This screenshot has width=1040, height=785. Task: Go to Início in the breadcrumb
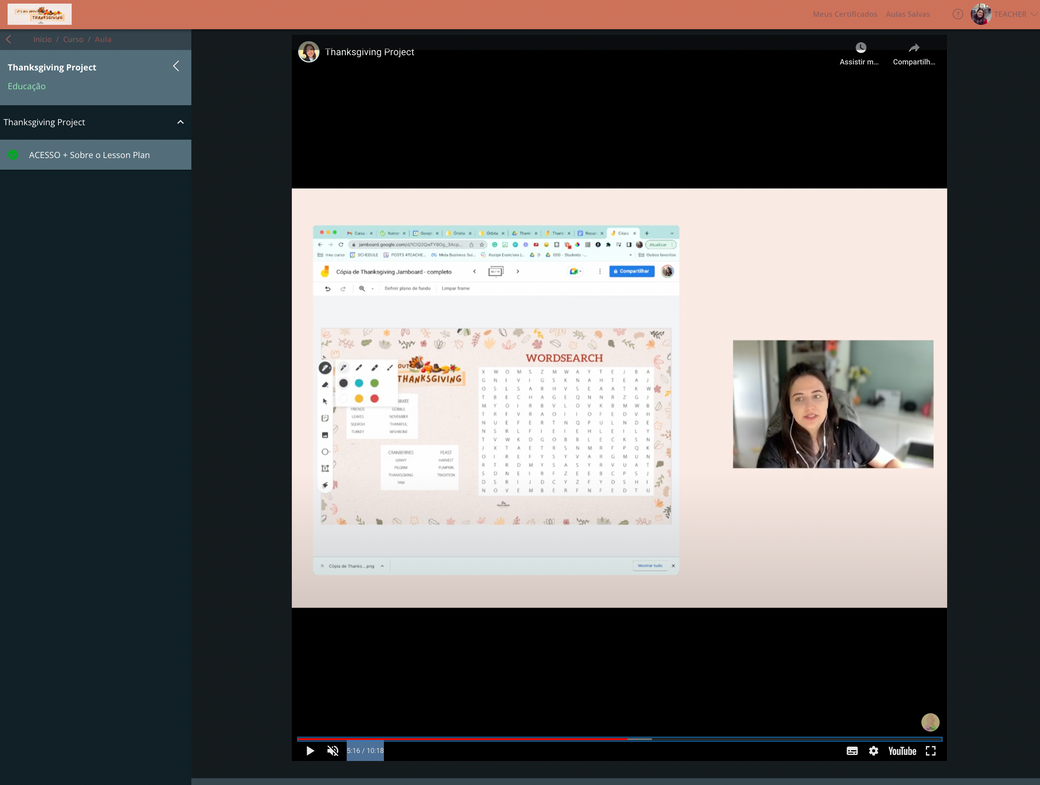(x=42, y=39)
